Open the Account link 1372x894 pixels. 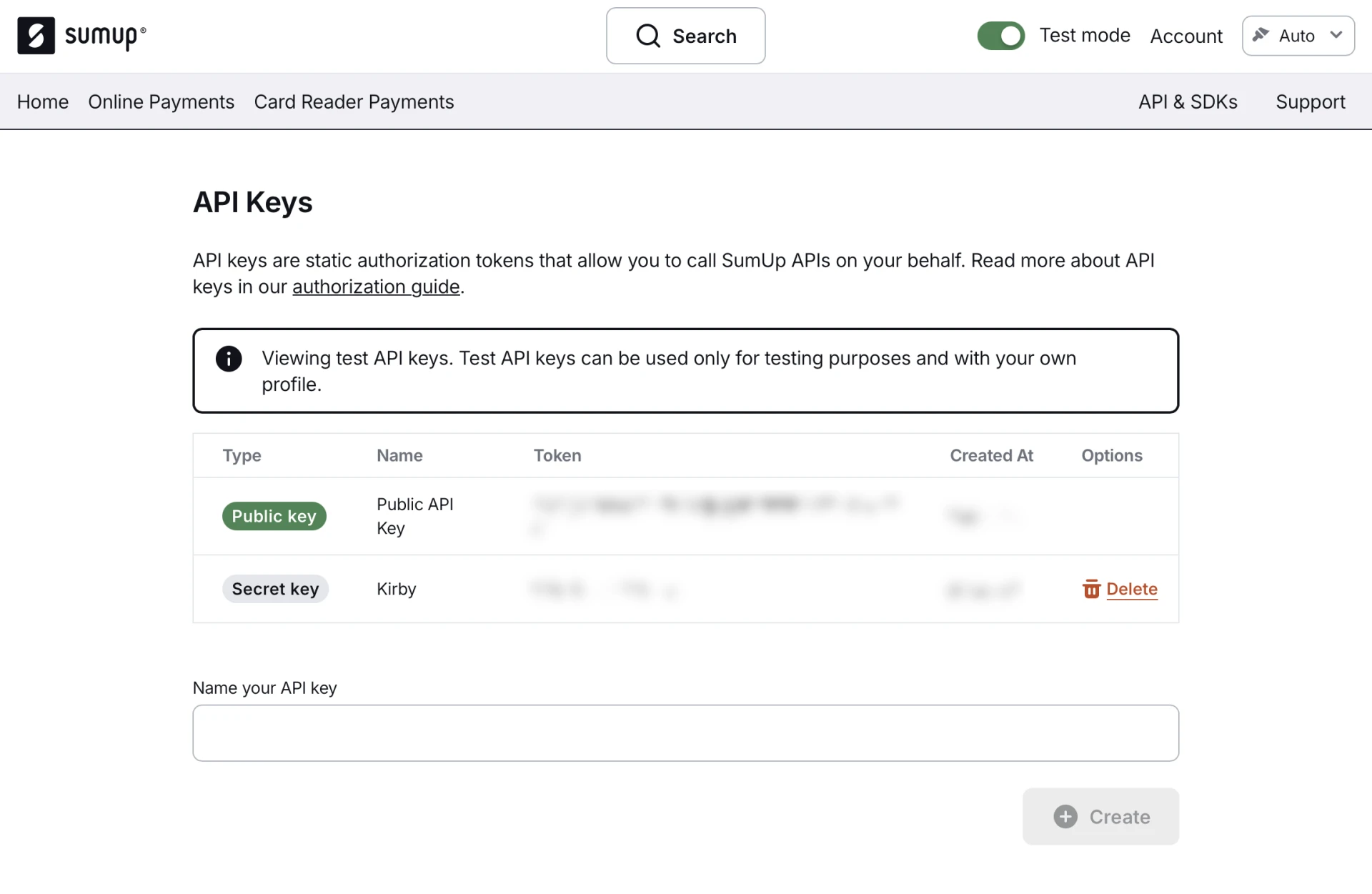click(x=1186, y=36)
